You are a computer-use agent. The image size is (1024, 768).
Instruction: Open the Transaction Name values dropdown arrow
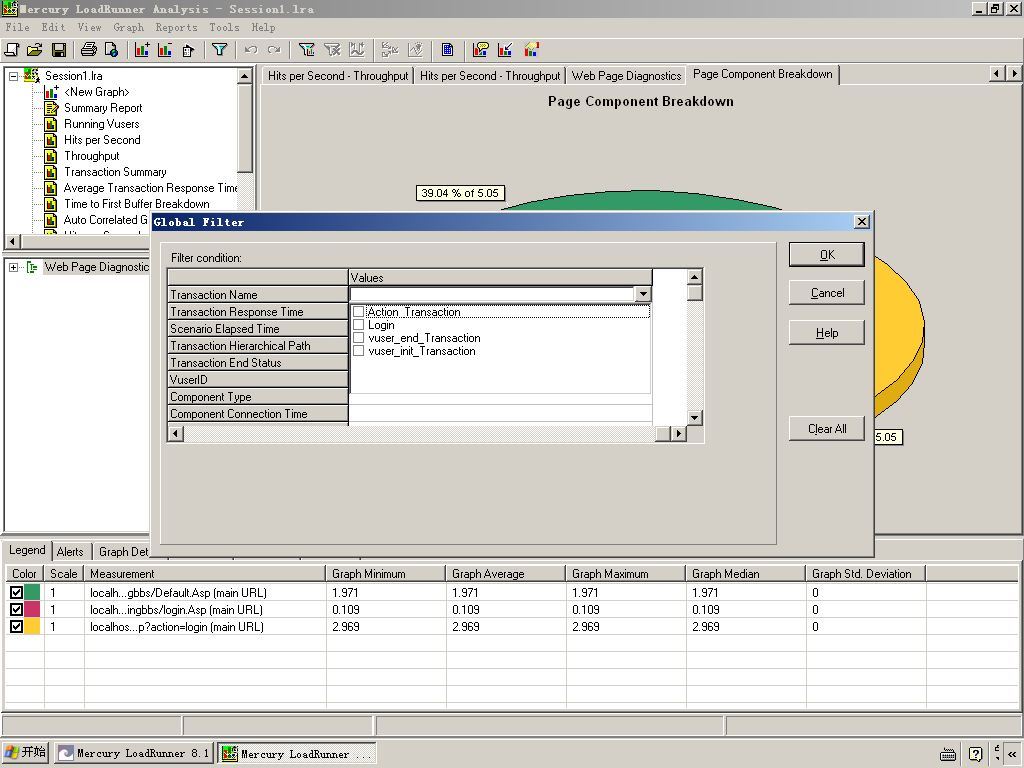[x=643, y=295]
